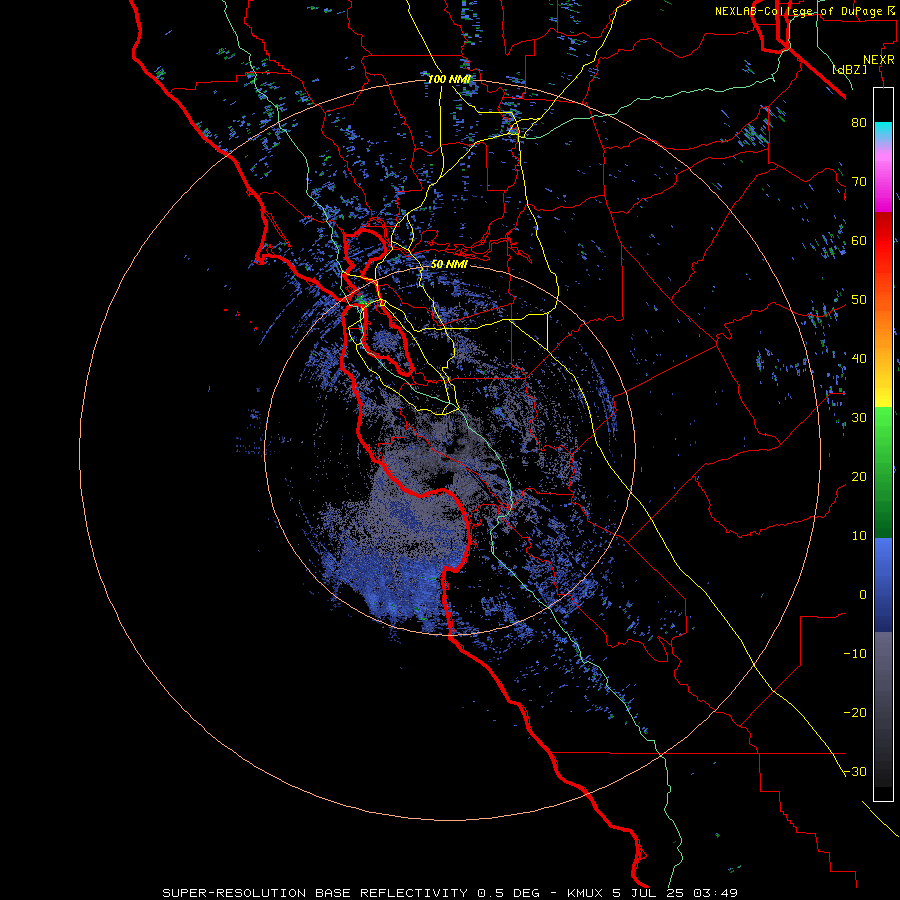
Task: Click the 40 value on dBZ scale
Action: [859, 358]
